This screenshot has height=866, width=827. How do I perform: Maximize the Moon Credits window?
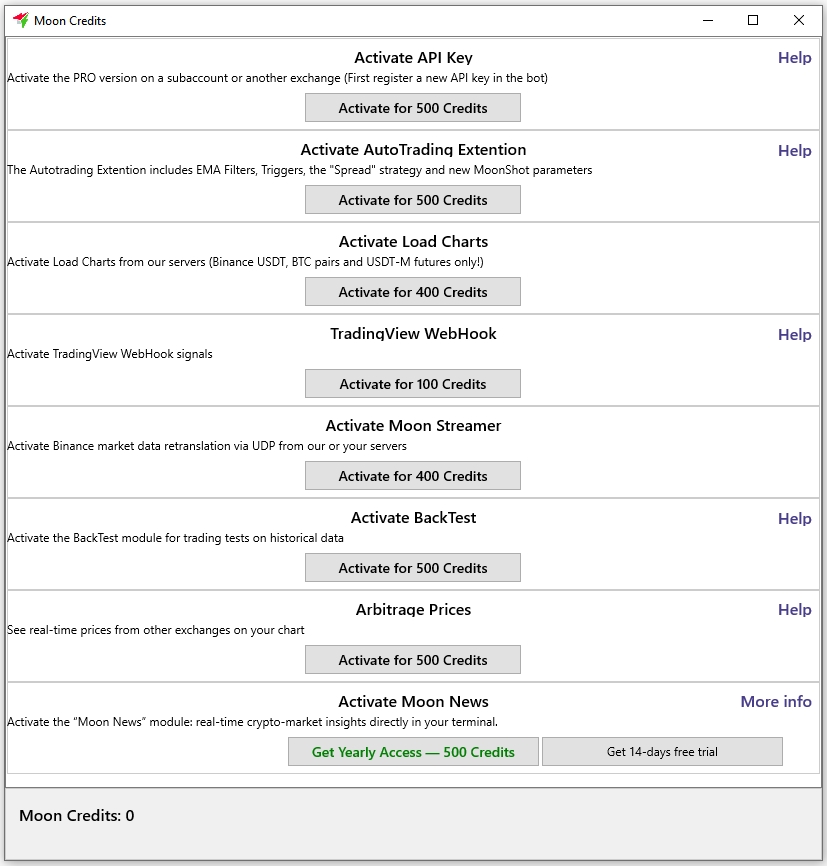tap(753, 20)
